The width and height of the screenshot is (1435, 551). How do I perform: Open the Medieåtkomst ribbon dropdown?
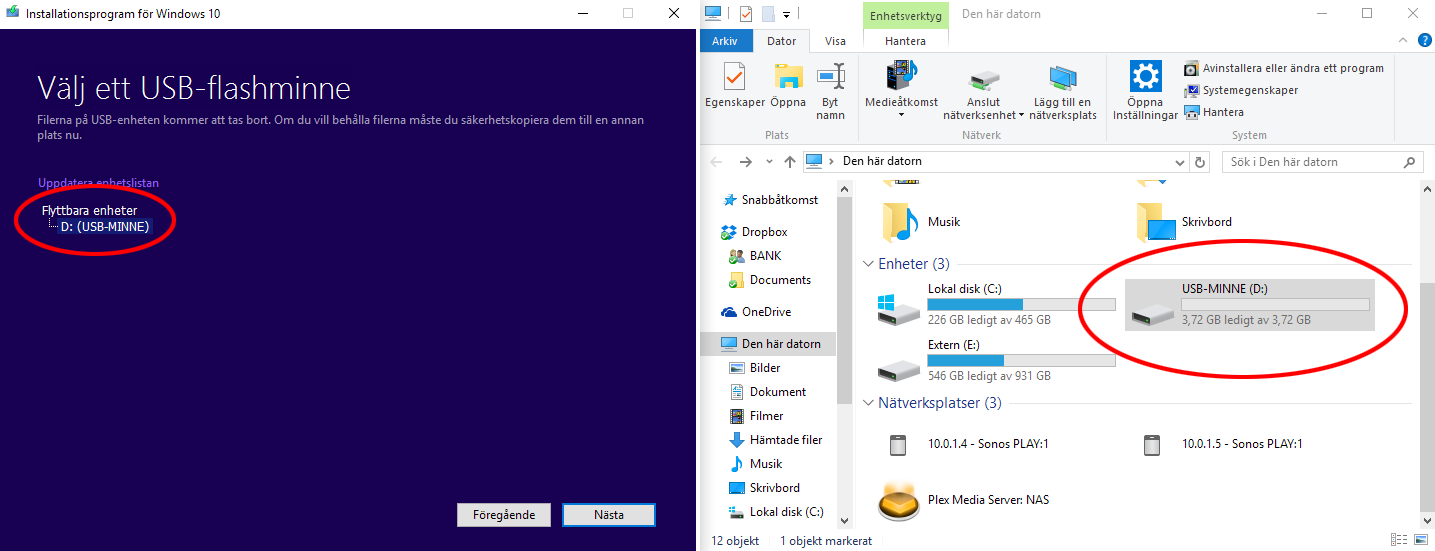pos(901,91)
